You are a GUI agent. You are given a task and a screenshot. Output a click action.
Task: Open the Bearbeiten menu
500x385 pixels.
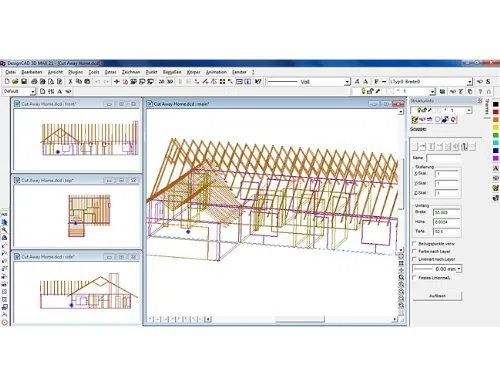(32, 72)
